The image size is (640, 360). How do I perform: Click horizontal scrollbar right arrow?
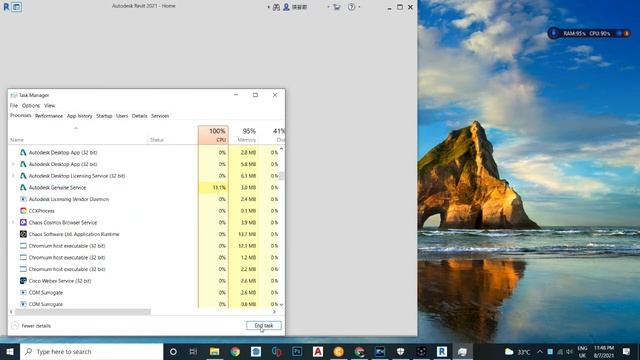click(274, 312)
